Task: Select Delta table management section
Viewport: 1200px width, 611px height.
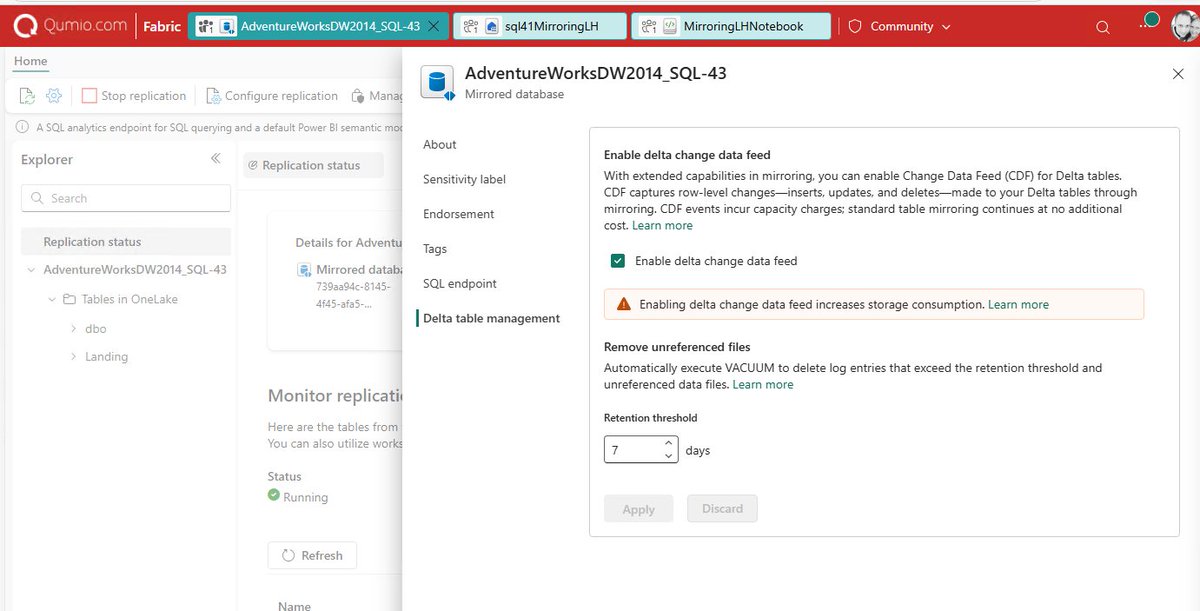Action: tap(492, 318)
